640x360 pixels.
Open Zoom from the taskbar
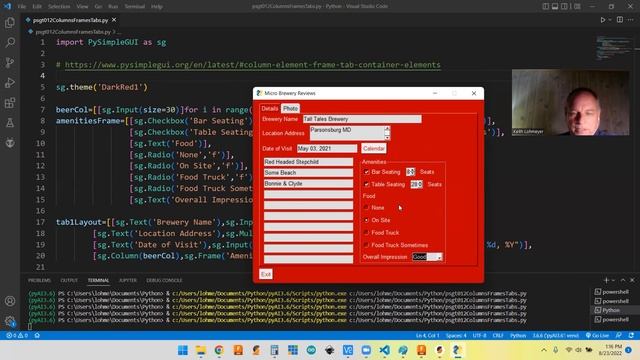click(x=366, y=350)
